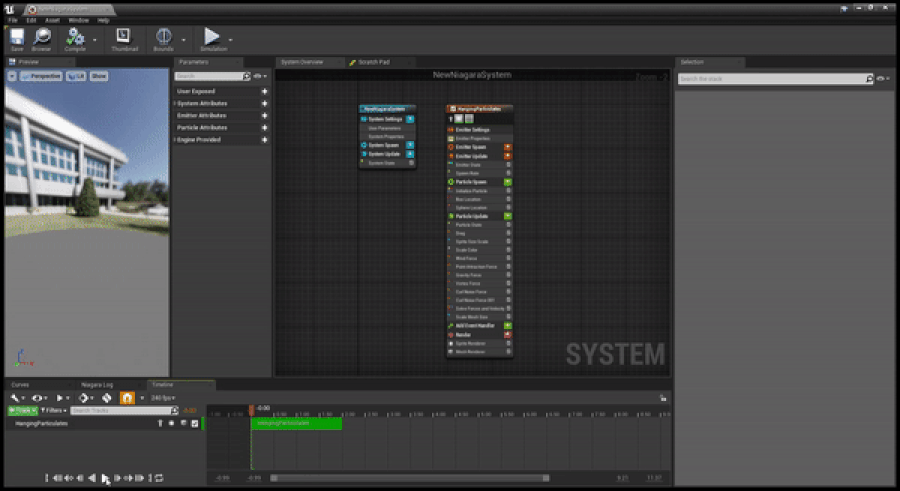Screen dimensions: 900x491
Task: Open the 240 fps frame rate dropdown
Action: [x=163, y=397]
